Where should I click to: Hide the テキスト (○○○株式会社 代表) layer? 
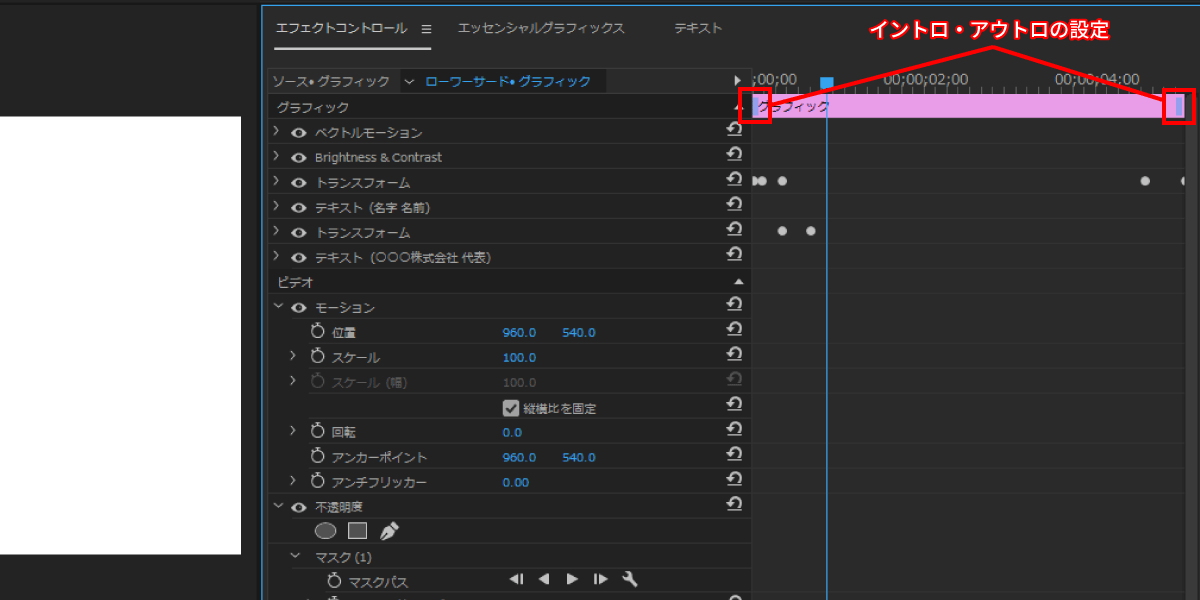click(x=298, y=257)
